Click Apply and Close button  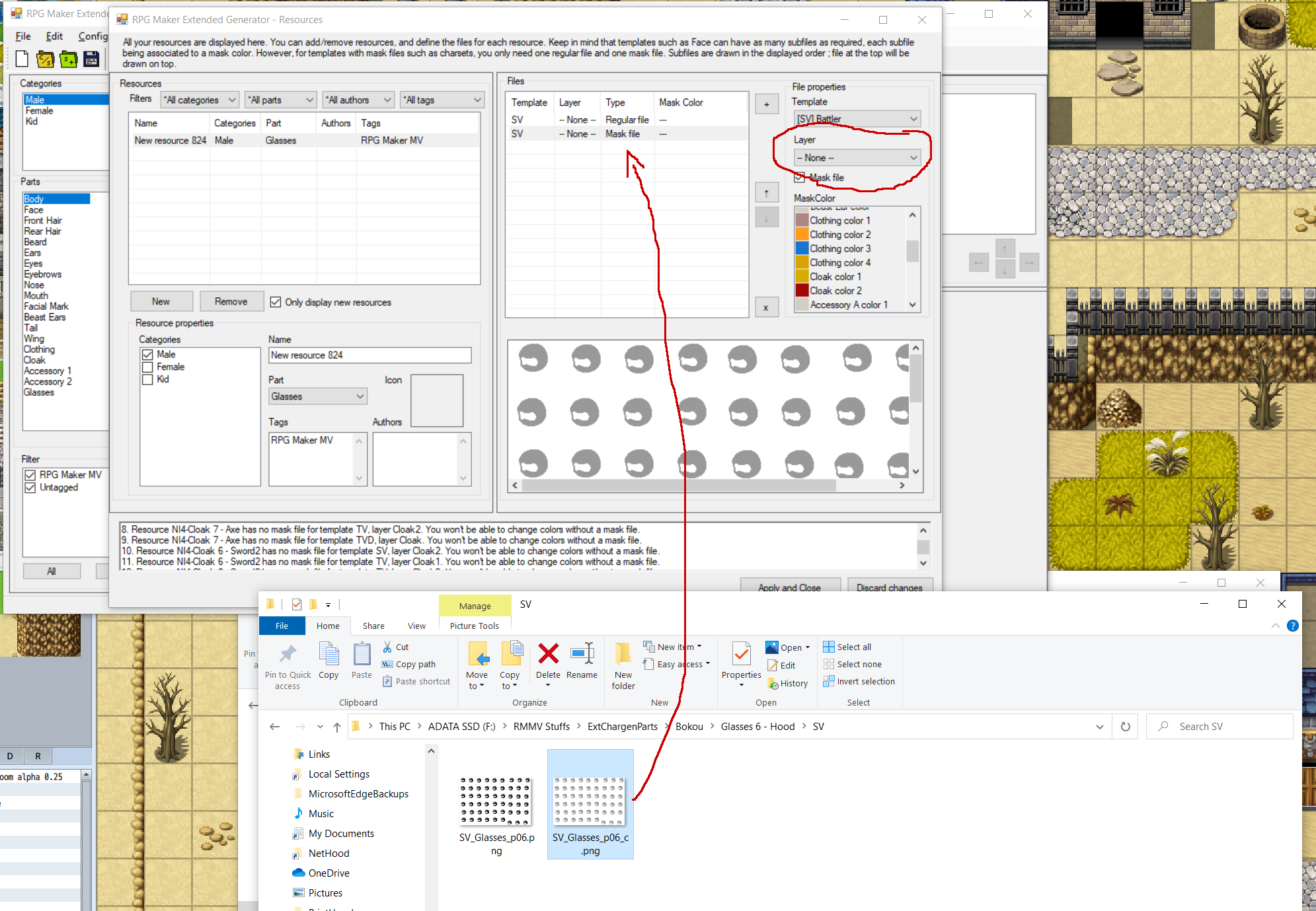pos(790,587)
